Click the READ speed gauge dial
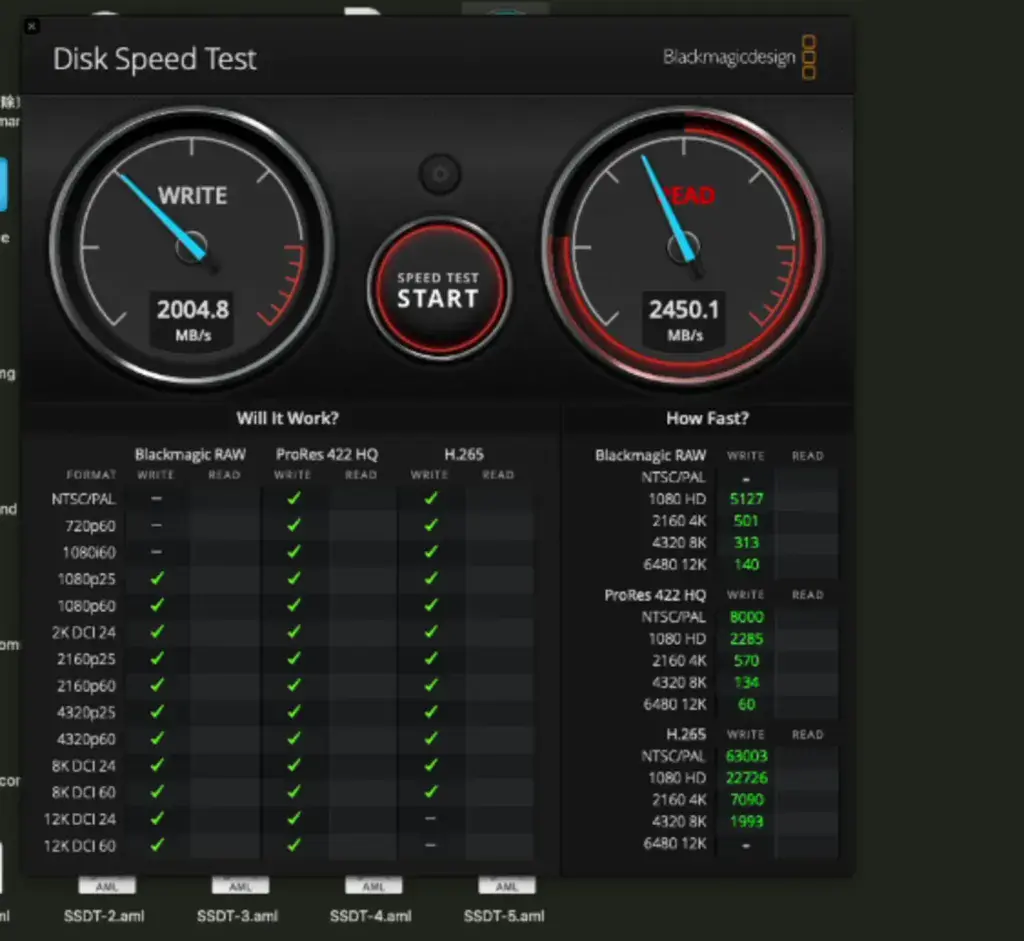1024x941 pixels. coord(684,247)
